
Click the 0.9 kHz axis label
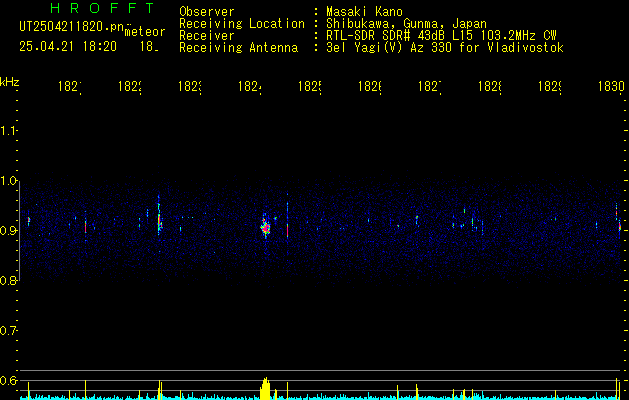8,230
